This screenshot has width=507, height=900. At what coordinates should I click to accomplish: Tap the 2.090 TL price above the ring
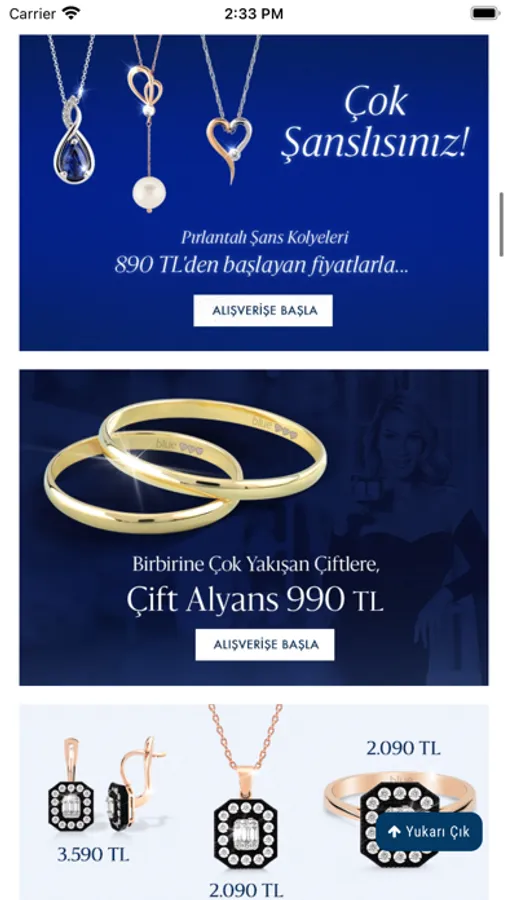(x=404, y=748)
